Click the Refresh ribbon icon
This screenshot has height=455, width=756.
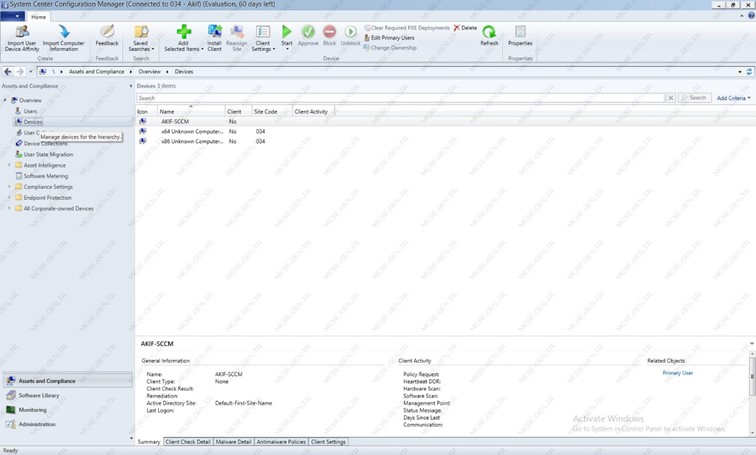pyautogui.click(x=489, y=32)
